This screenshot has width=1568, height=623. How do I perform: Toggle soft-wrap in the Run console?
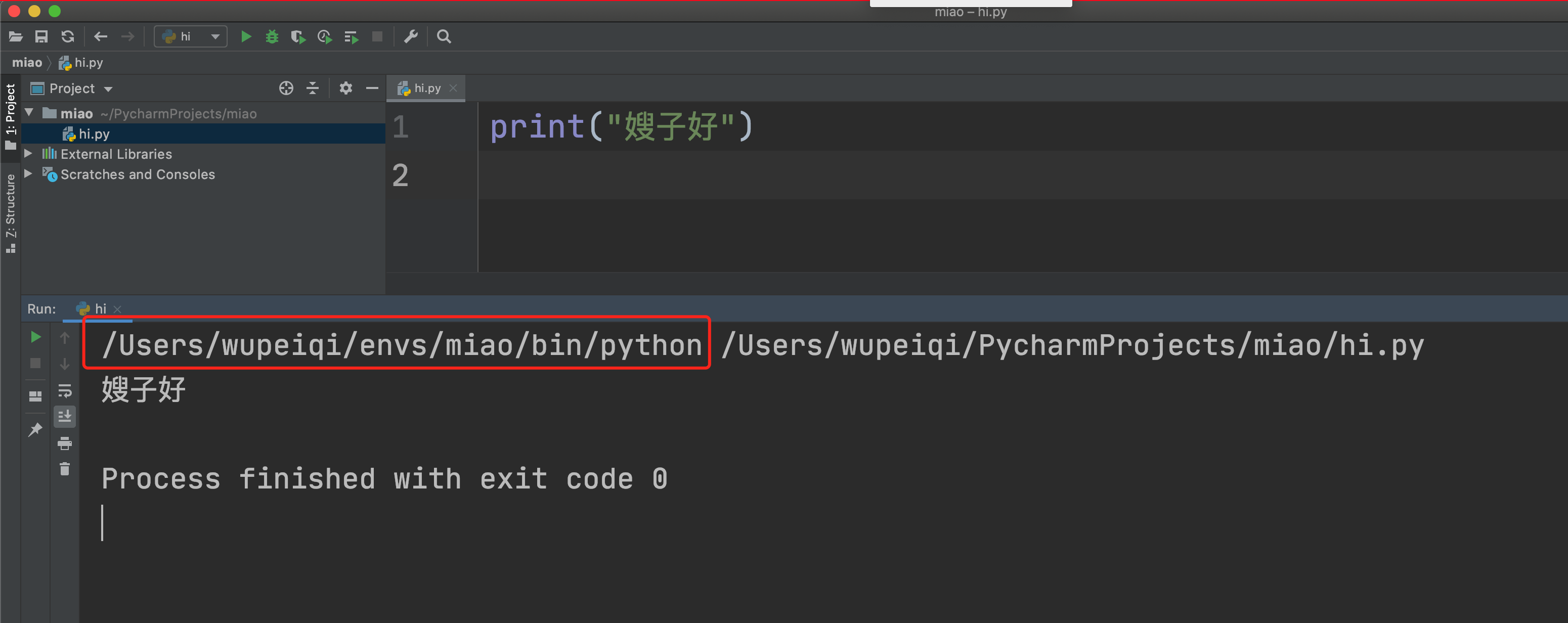[65, 390]
